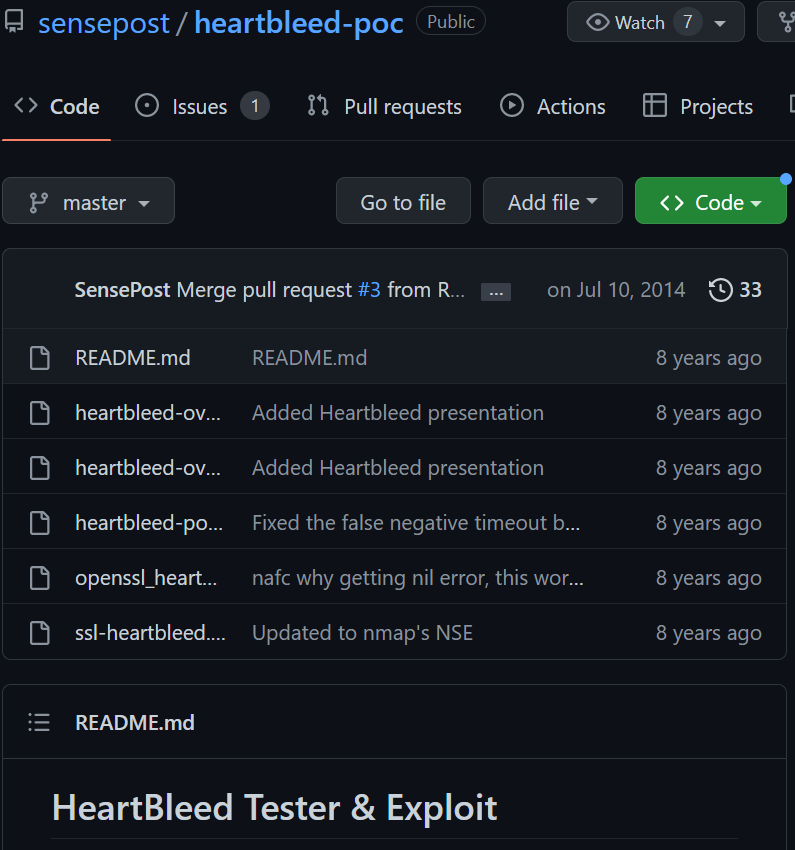Expand the Add file dropdown
This screenshot has height=850, width=795.
553,201
